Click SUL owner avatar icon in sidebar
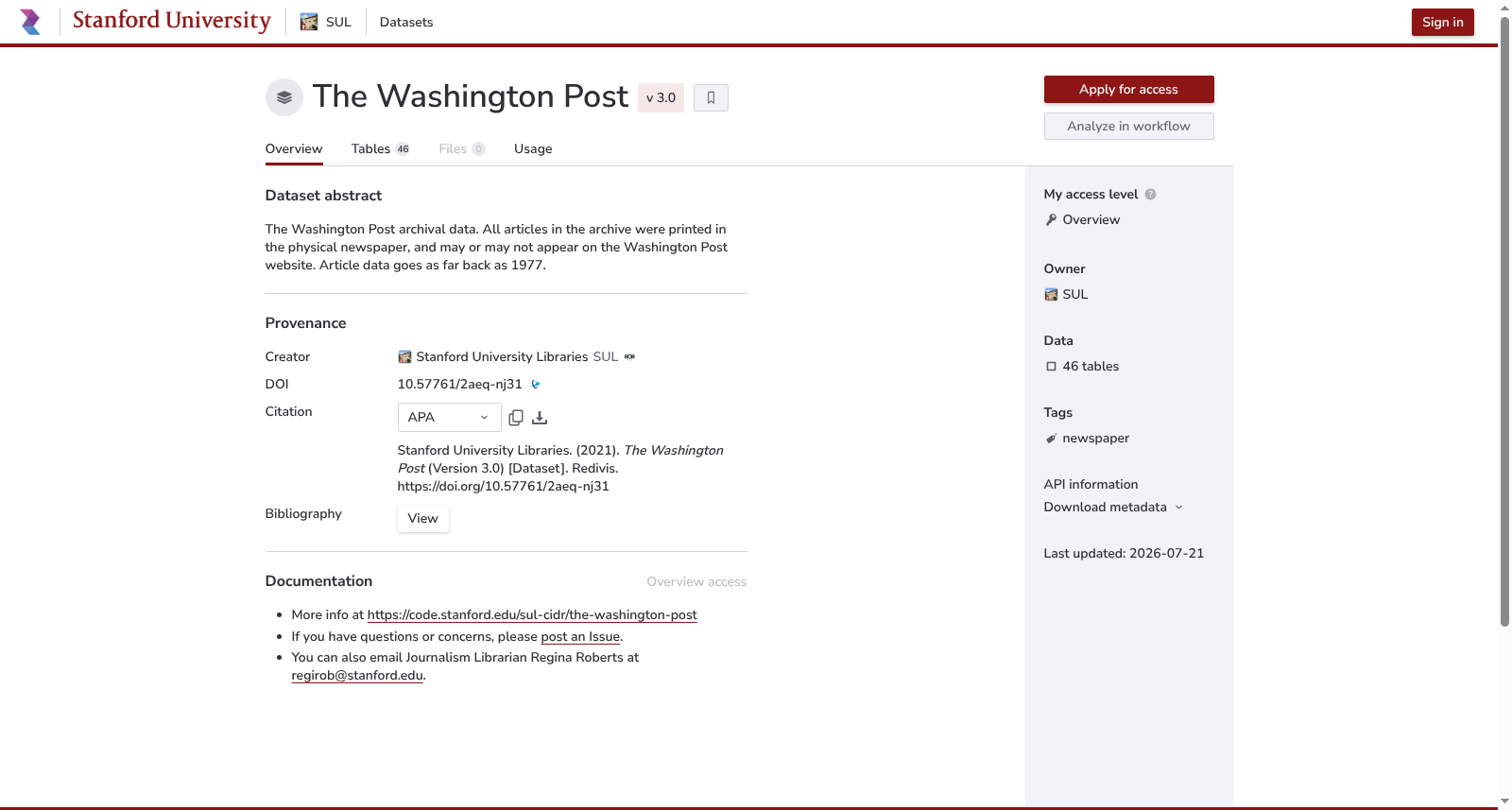Viewport: 1512px width, 810px height. tap(1051, 294)
